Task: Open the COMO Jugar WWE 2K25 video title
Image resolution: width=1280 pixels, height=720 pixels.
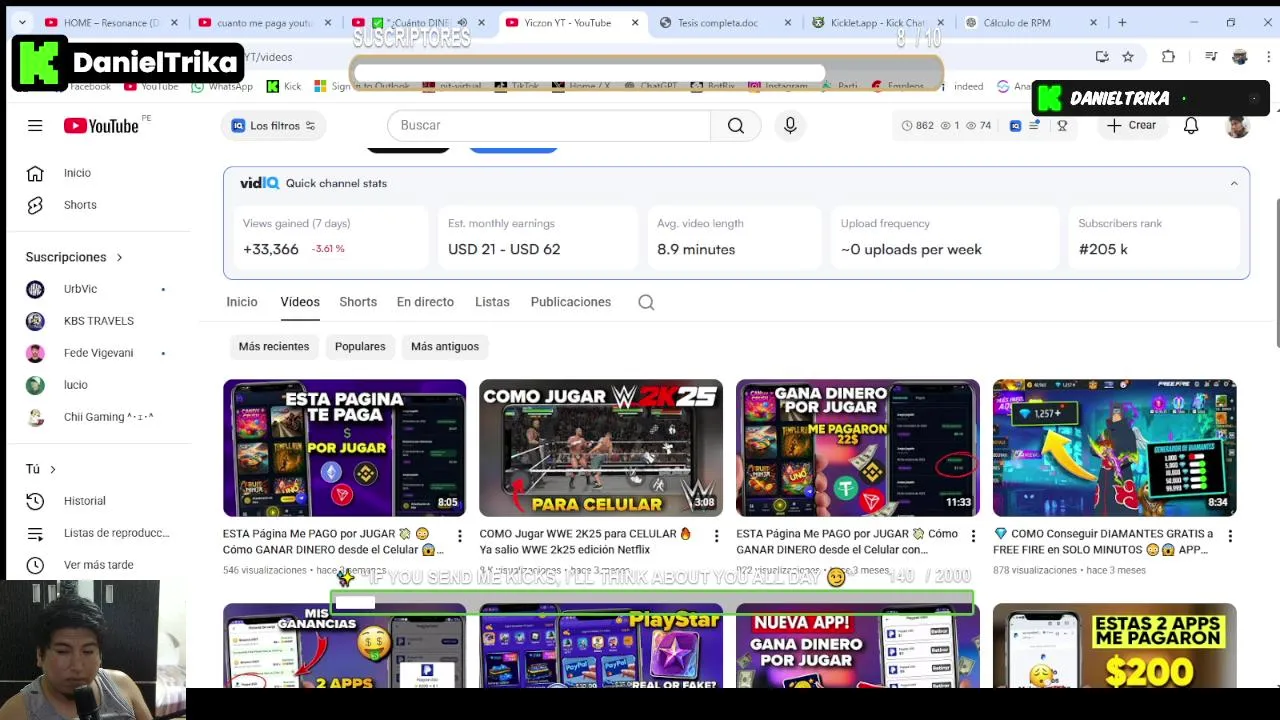Action: pyautogui.click(x=586, y=542)
